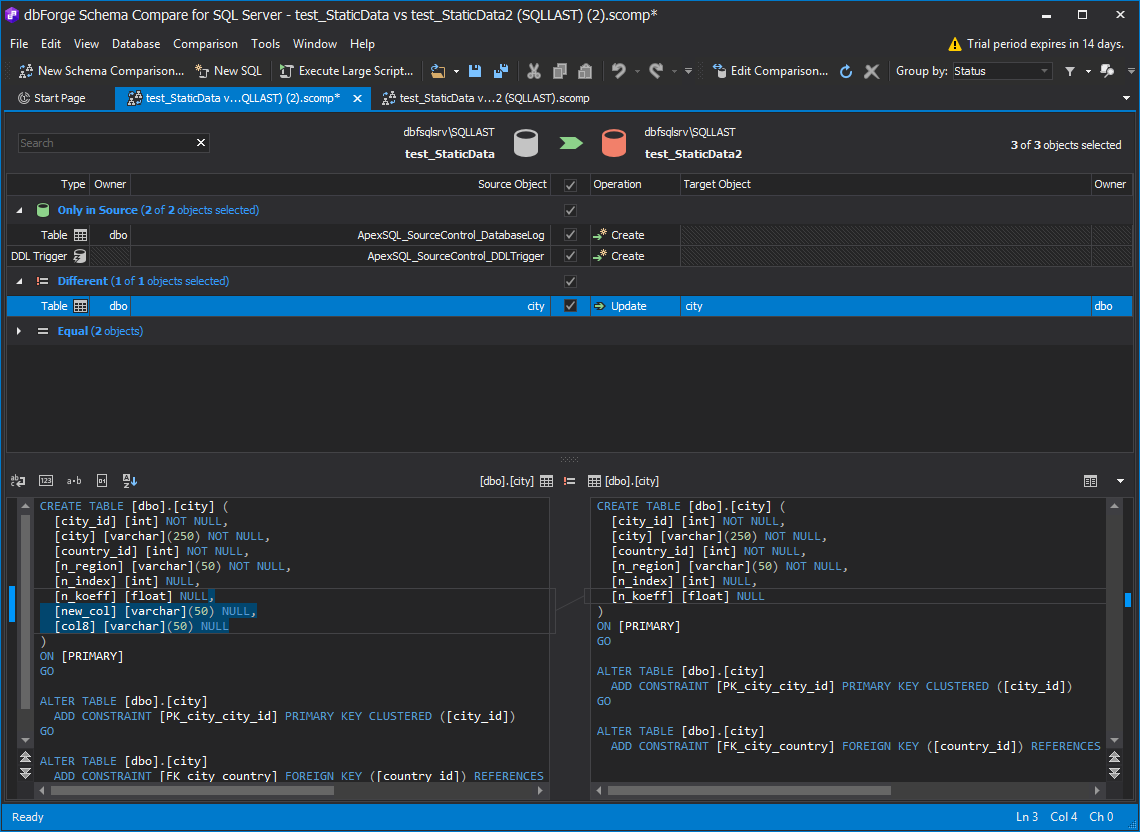Click Update operation for city row
The height and width of the screenshot is (832, 1140).
click(620, 306)
